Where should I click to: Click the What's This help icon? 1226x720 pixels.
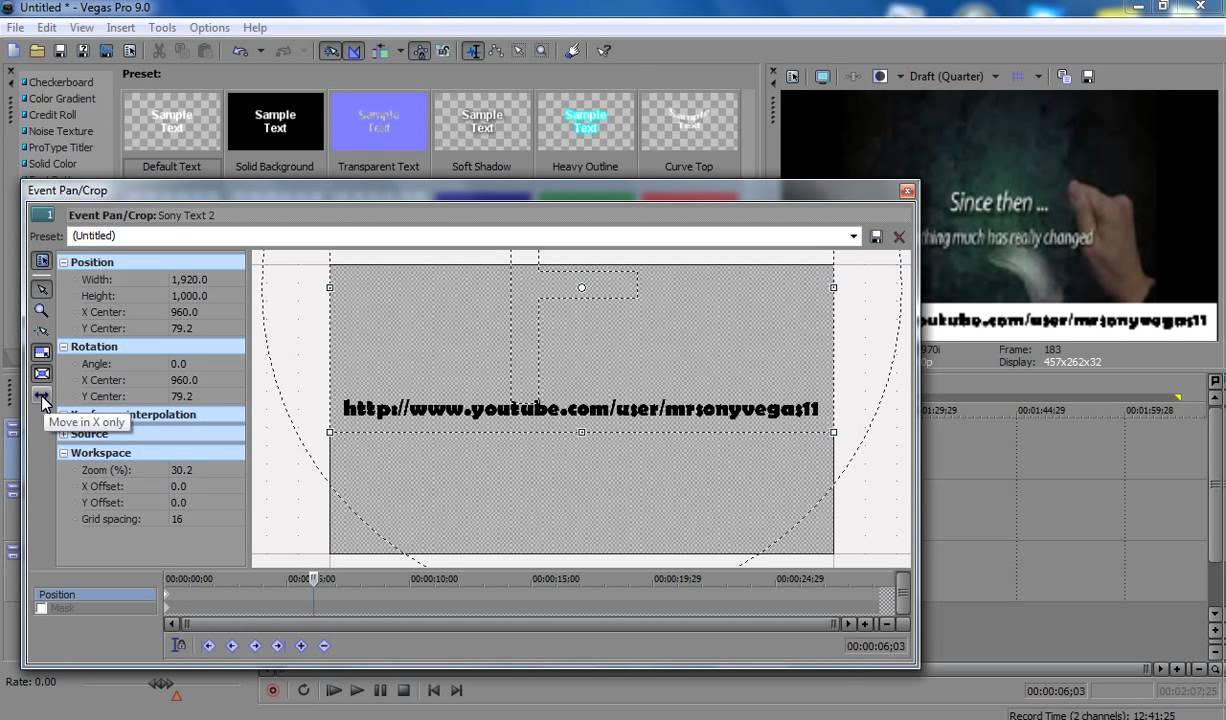pyautogui.click(x=604, y=51)
